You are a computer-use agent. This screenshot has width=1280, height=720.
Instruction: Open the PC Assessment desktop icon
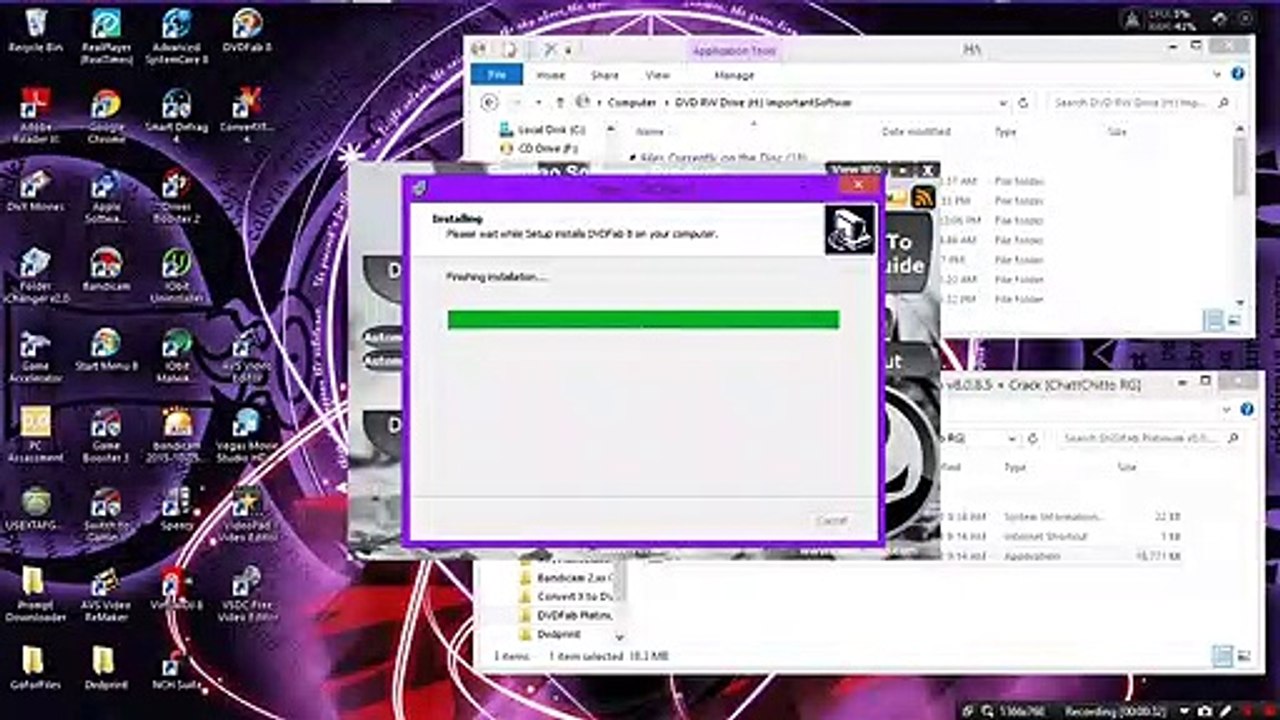tap(35, 436)
